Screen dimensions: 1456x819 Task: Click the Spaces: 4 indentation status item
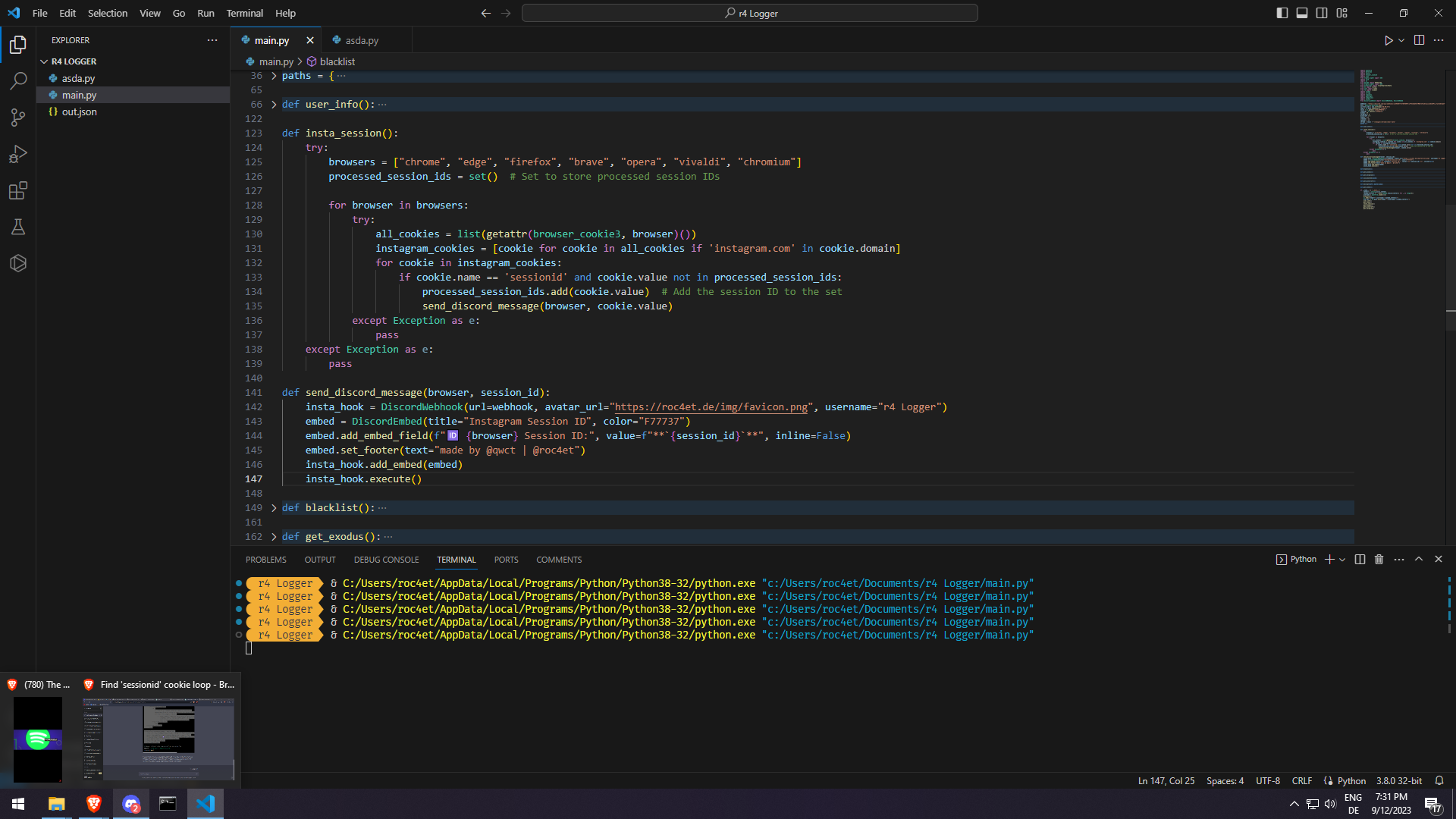(x=1225, y=780)
